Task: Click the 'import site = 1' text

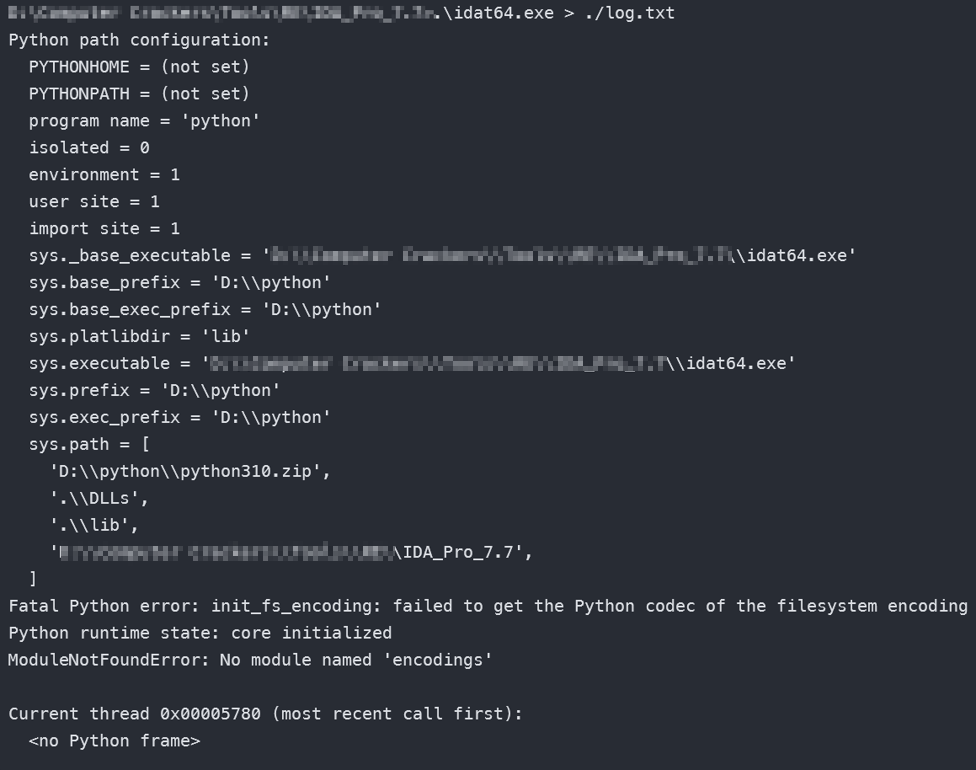Action: [104, 228]
